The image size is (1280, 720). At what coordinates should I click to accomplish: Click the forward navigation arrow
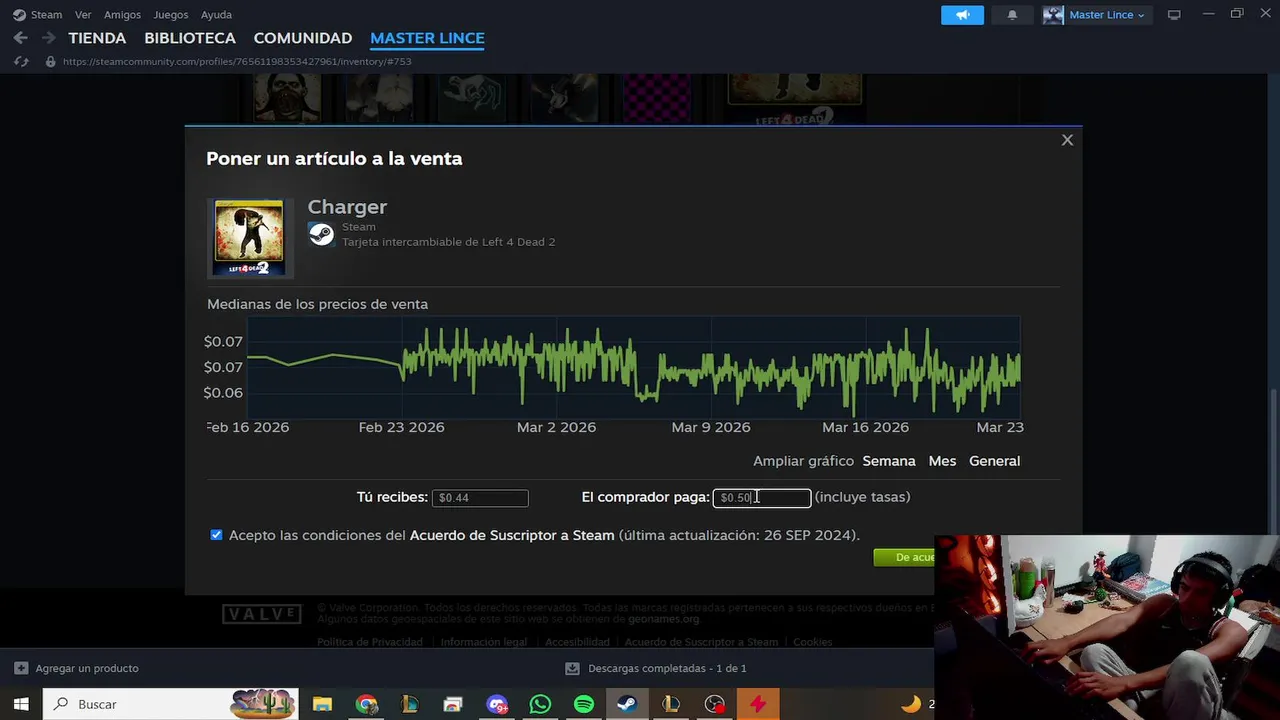pos(48,38)
